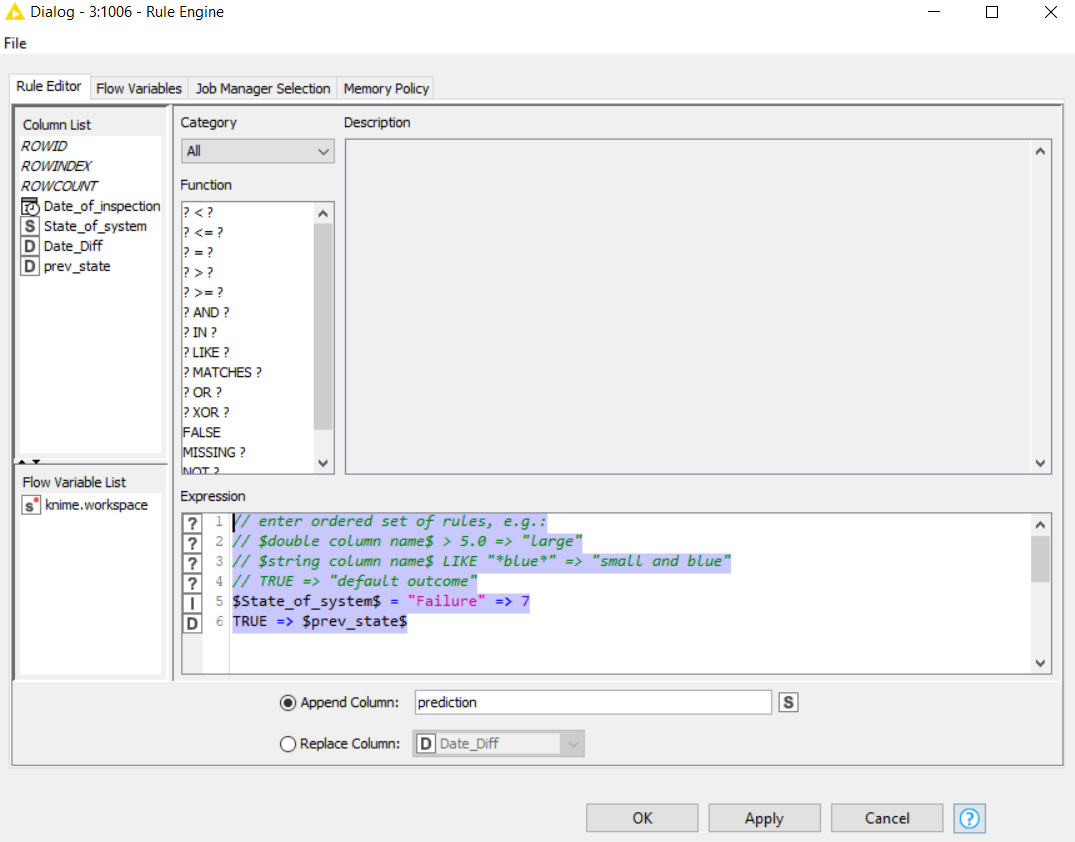
Task: Open the File menu
Action: [x=15, y=43]
